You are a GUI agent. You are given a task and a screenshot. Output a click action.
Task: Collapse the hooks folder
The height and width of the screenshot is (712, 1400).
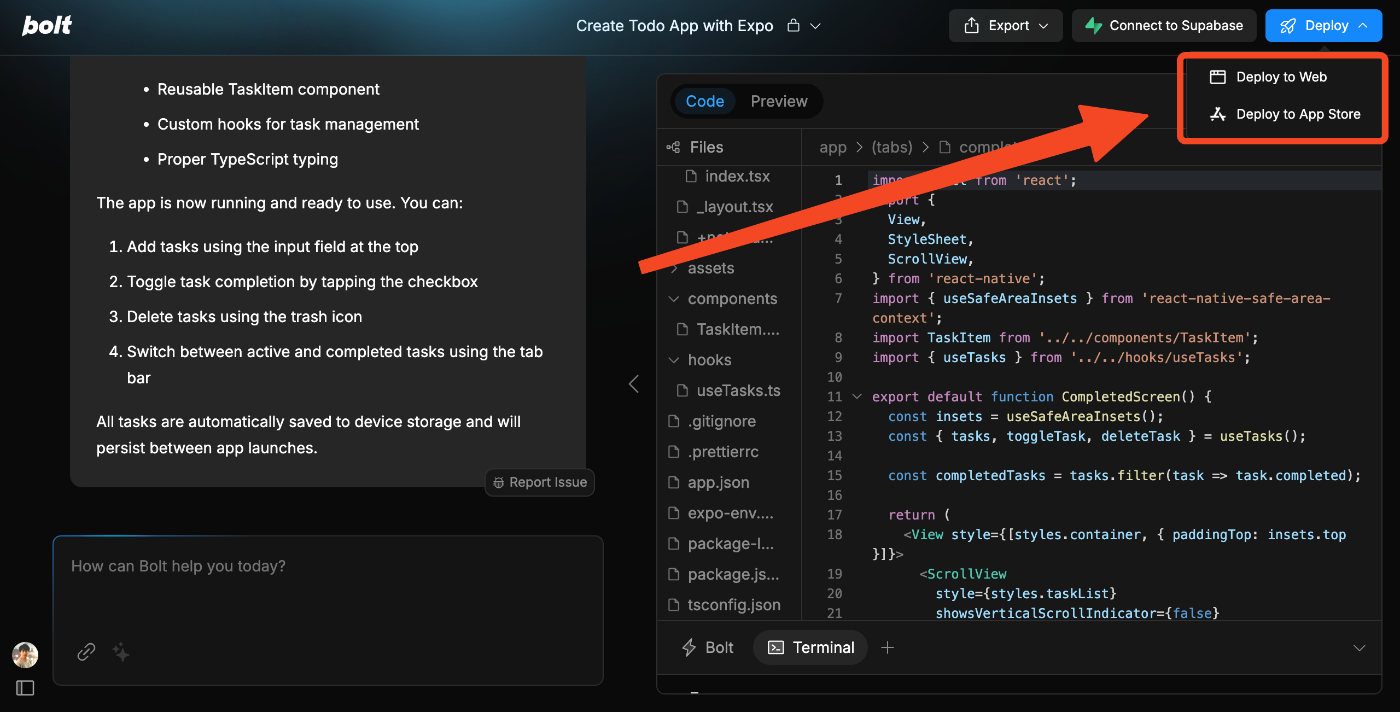[698, 360]
